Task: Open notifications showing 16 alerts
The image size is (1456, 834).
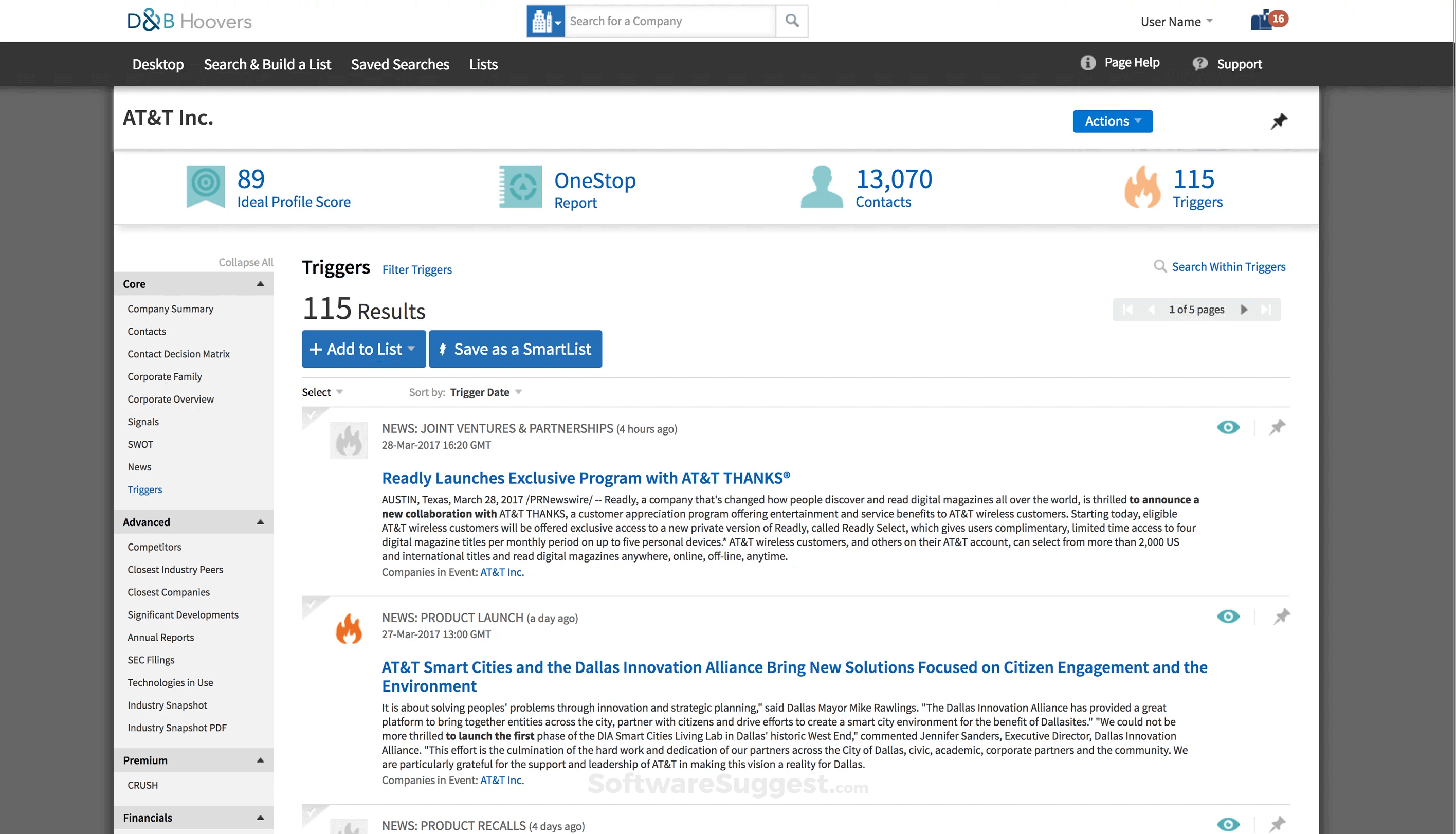Action: pos(1263,20)
